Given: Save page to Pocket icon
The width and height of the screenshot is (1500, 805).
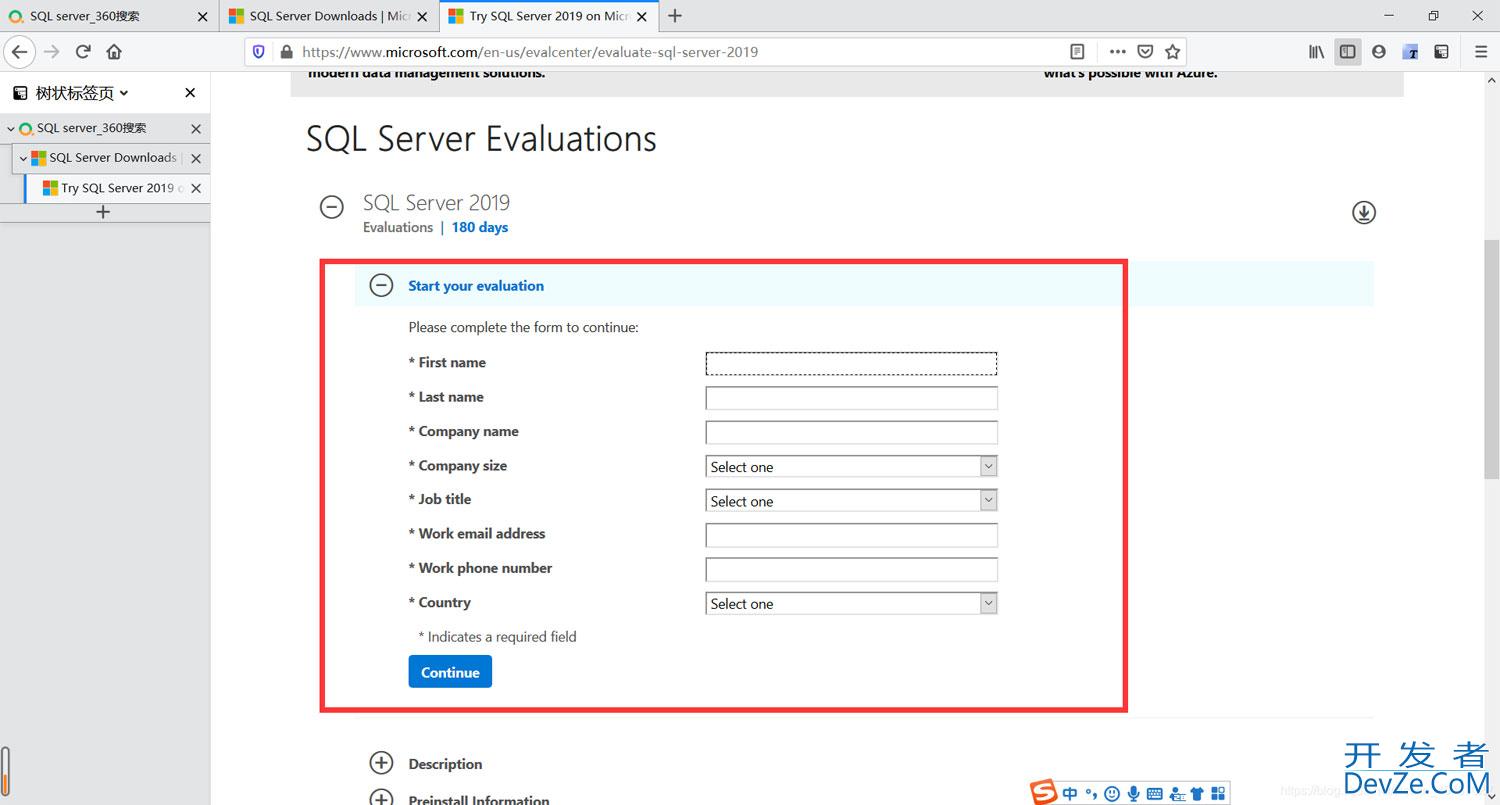Looking at the screenshot, I should (1146, 51).
